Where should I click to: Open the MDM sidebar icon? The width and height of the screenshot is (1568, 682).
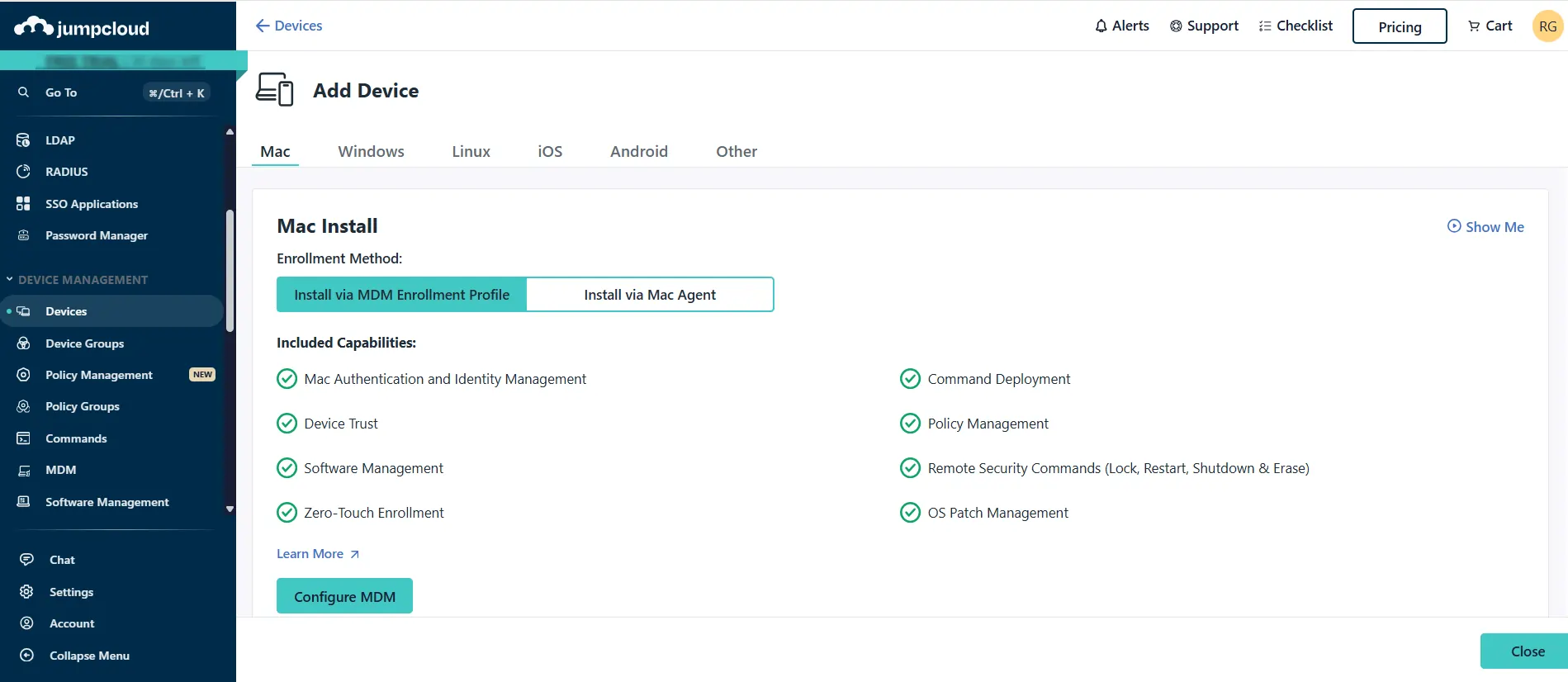[x=23, y=470]
